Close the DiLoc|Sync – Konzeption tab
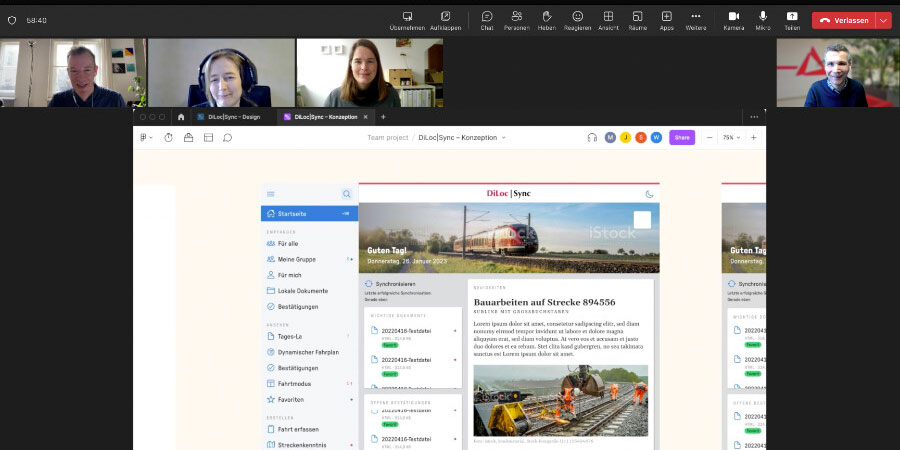 pos(366,117)
